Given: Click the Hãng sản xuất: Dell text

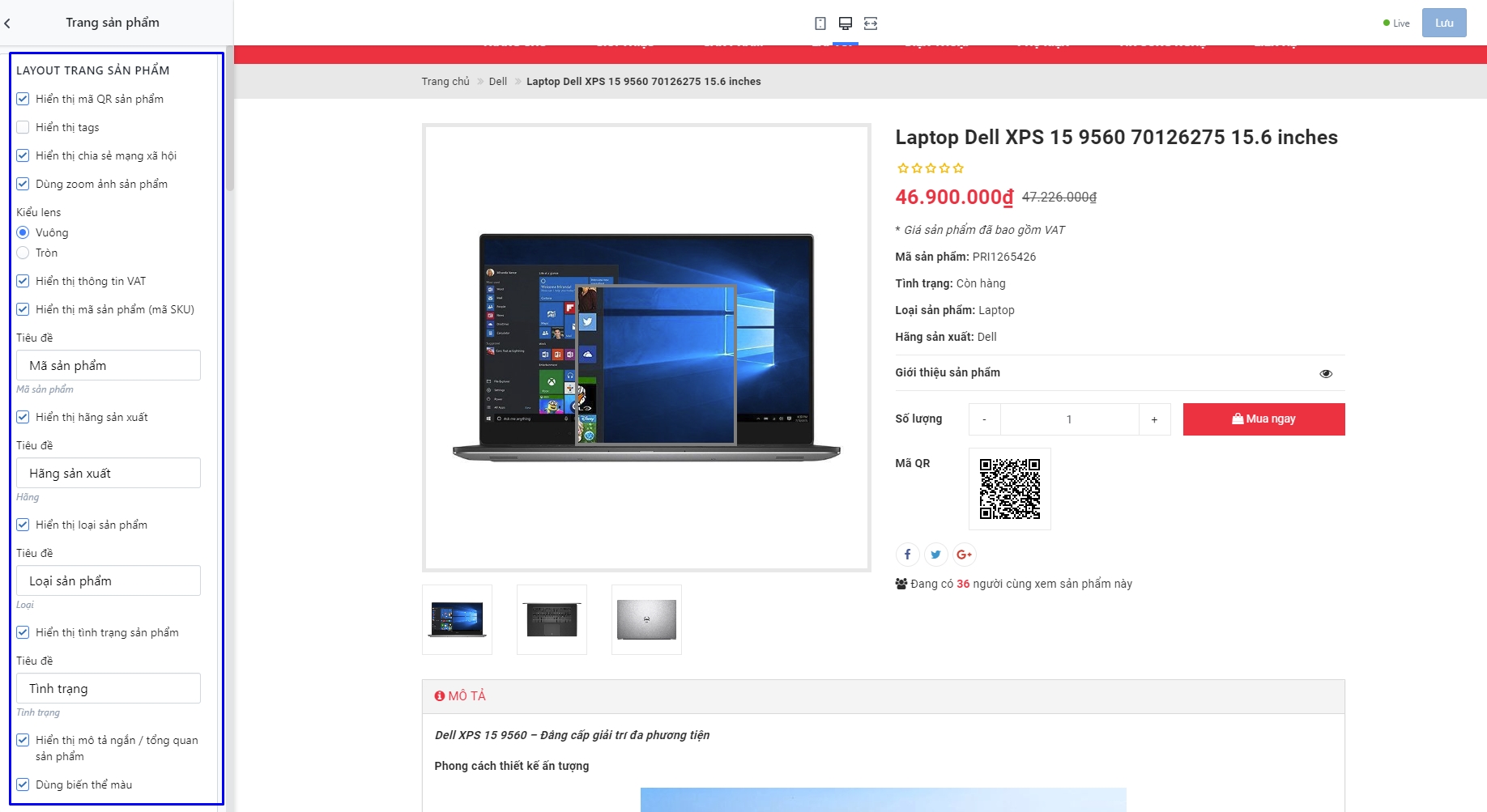Looking at the screenshot, I should click(x=946, y=337).
